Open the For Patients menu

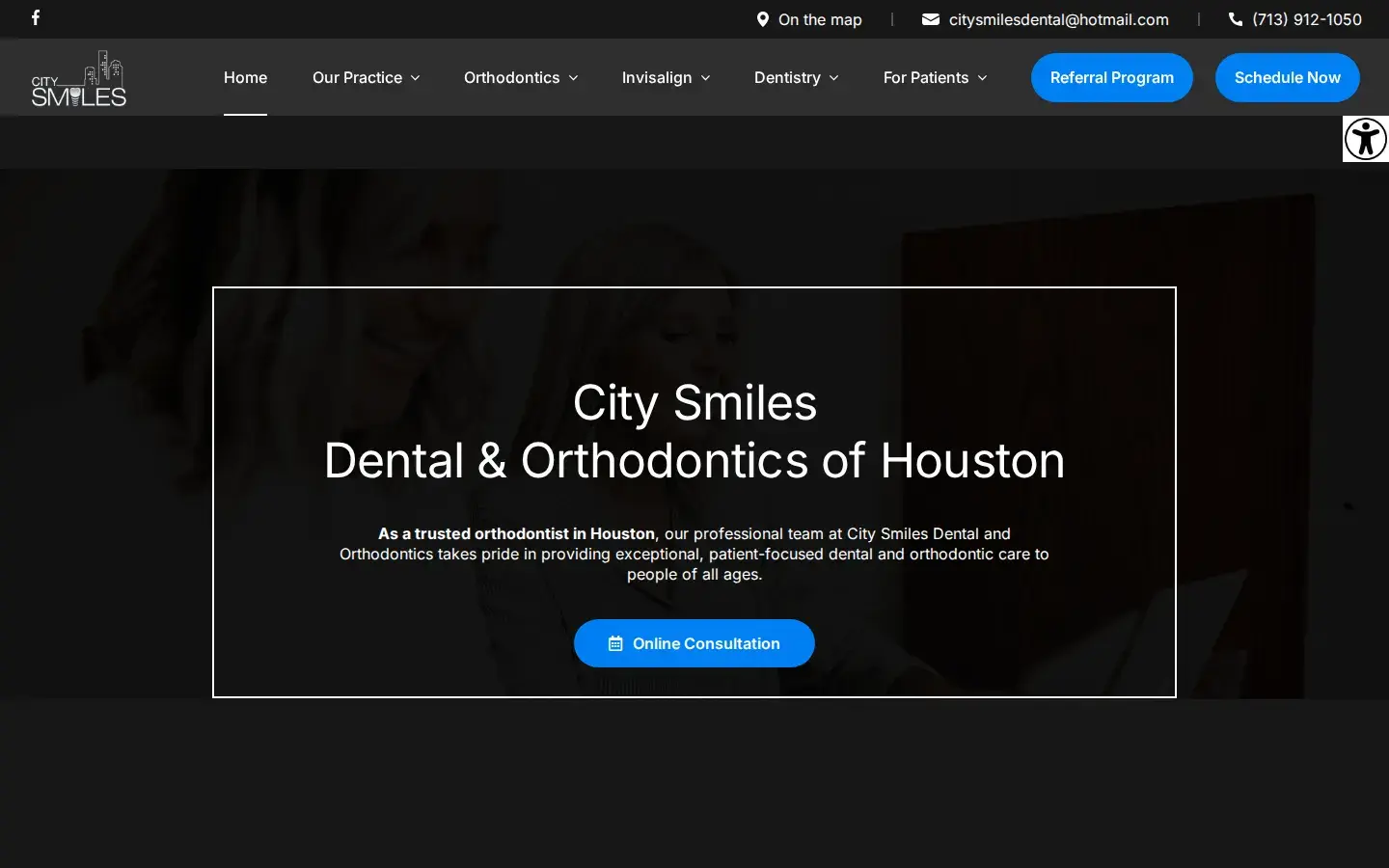pos(926,77)
